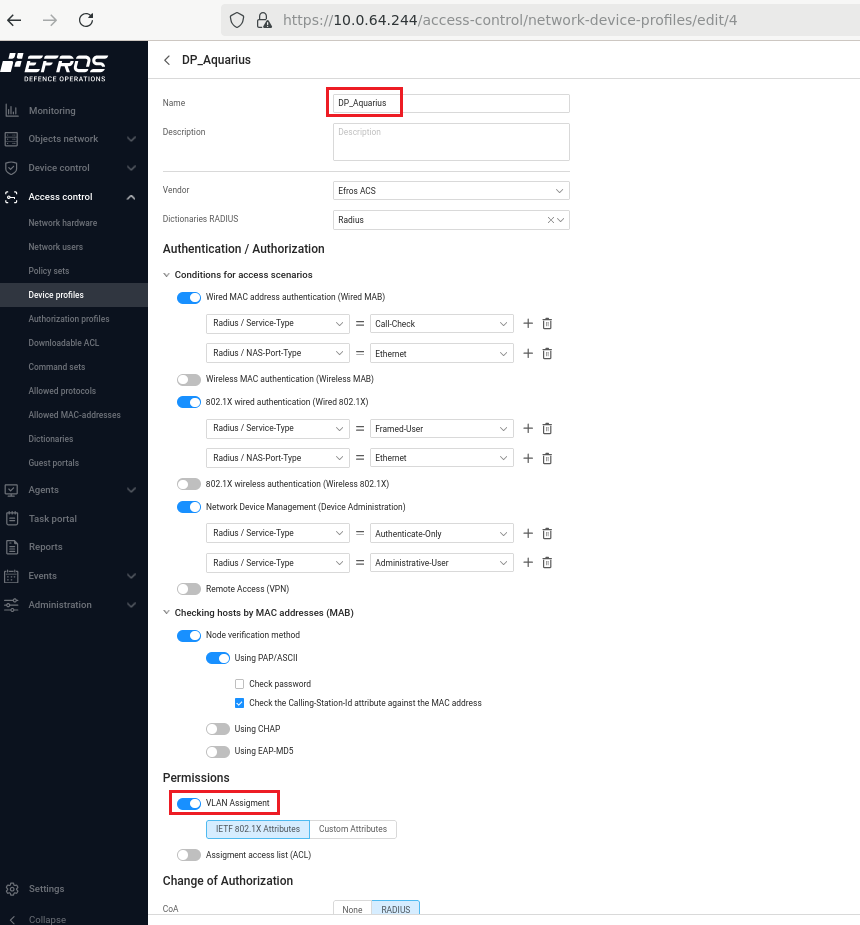The width and height of the screenshot is (860, 925).
Task: Open the Dictionaries RADIUS dropdown
Action: click(x=451, y=220)
